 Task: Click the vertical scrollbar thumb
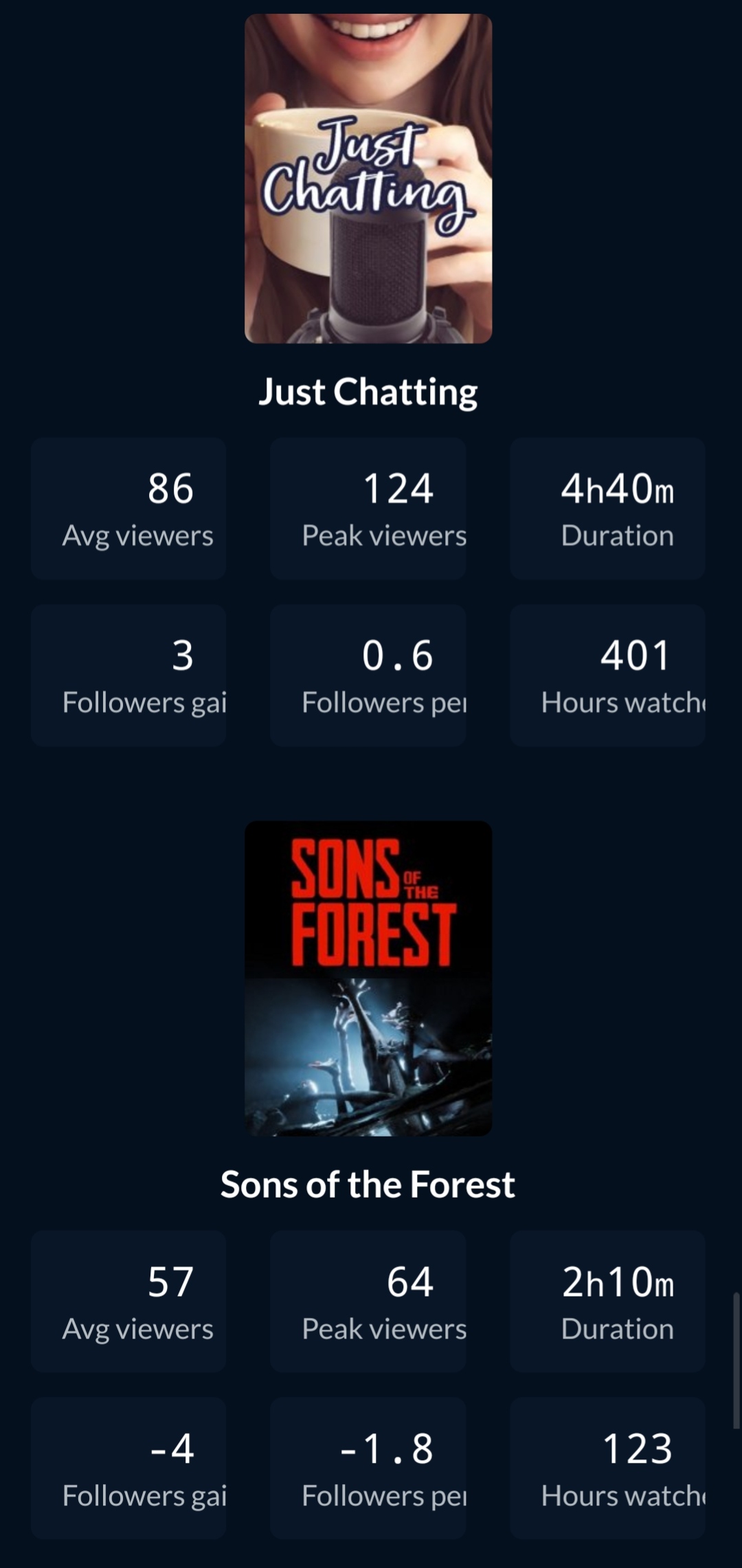pyautogui.click(x=736, y=1360)
